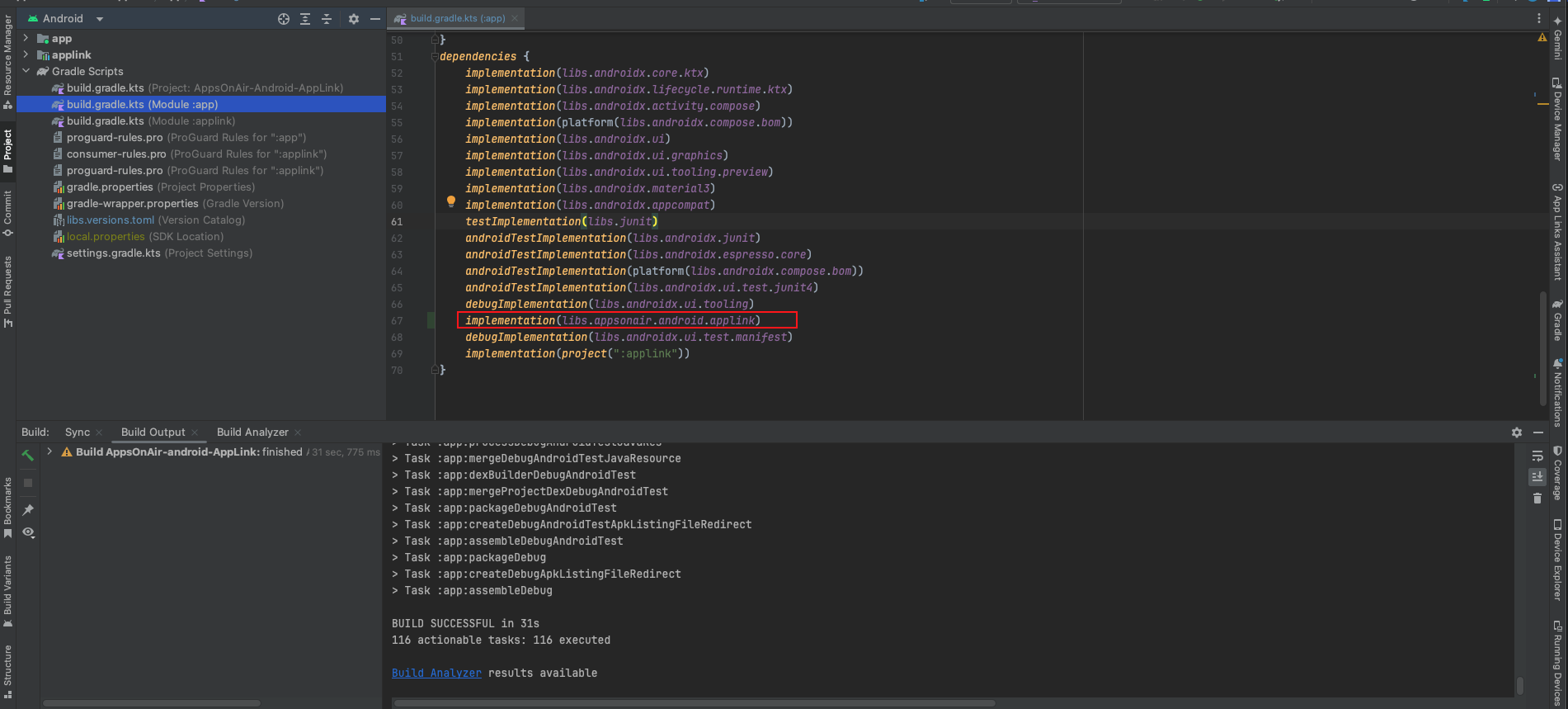The height and width of the screenshot is (709, 1568).
Task: Close the Build Output tab
Action: 195,432
